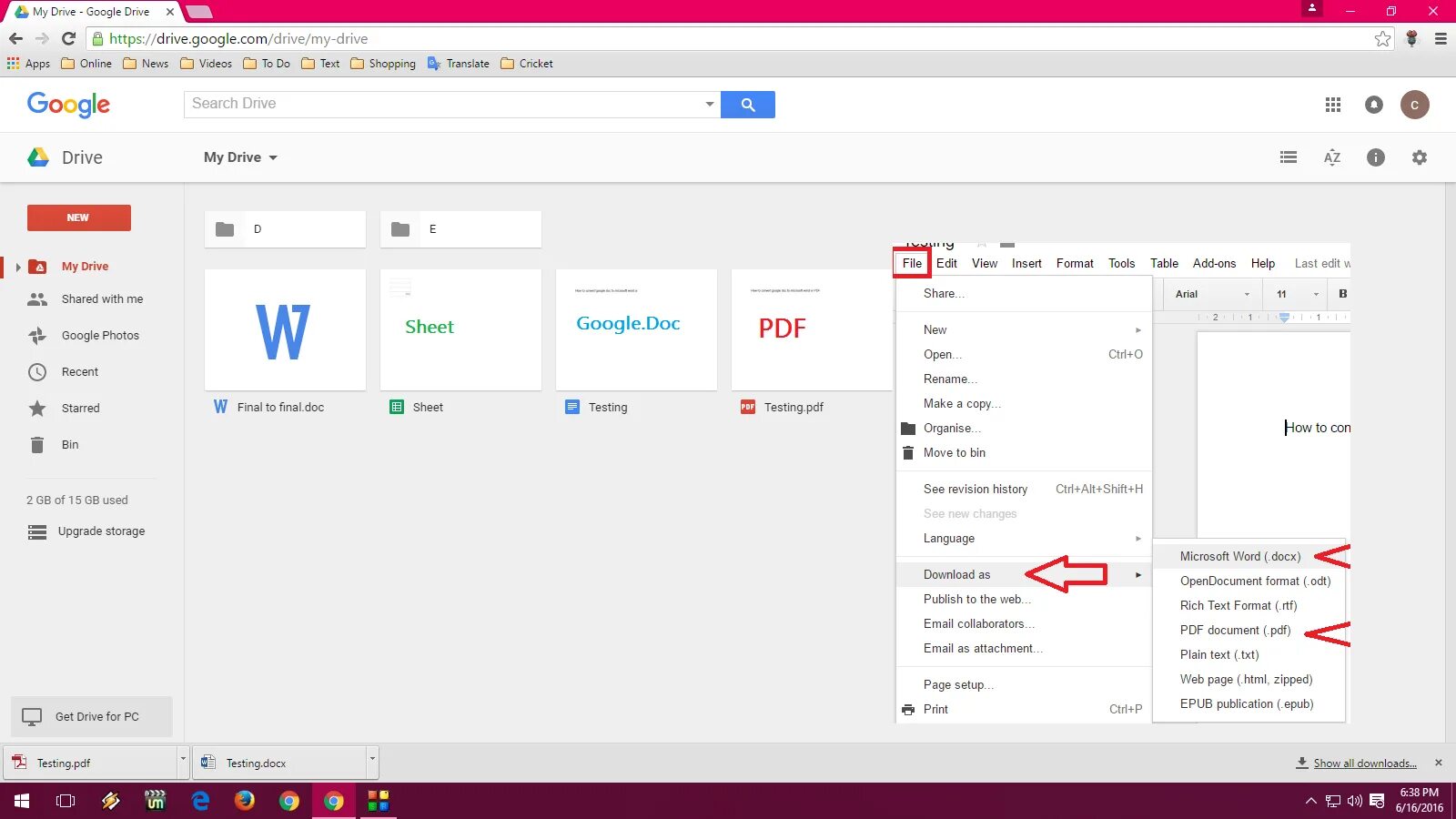Open the Translate bookmark

pos(459,64)
